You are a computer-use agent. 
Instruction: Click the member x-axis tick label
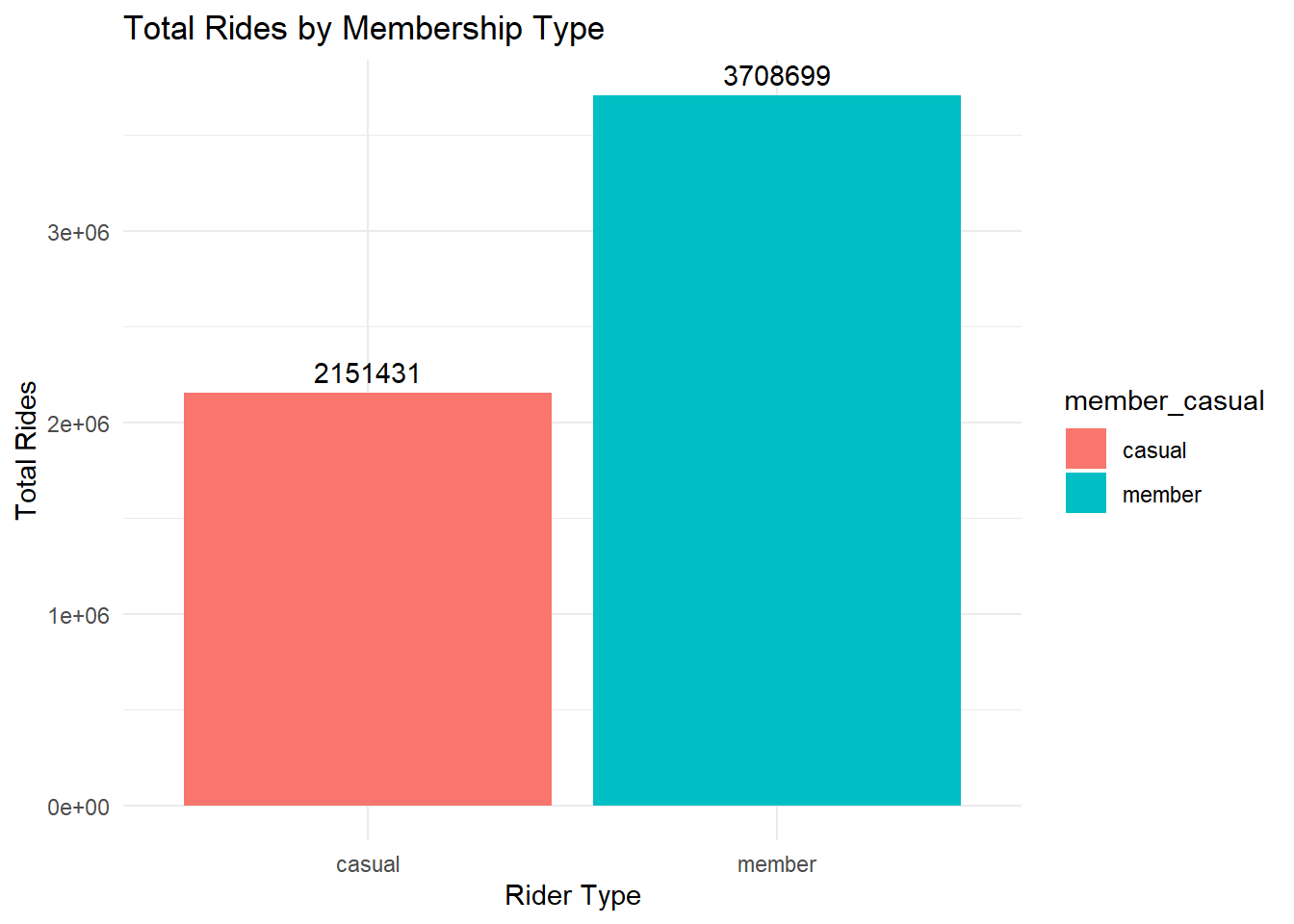click(776, 864)
